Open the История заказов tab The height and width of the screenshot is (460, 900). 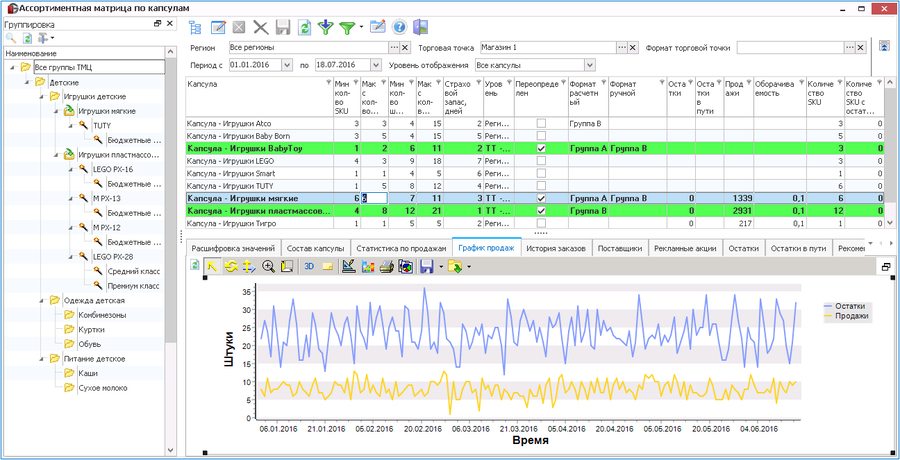pyautogui.click(x=556, y=249)
